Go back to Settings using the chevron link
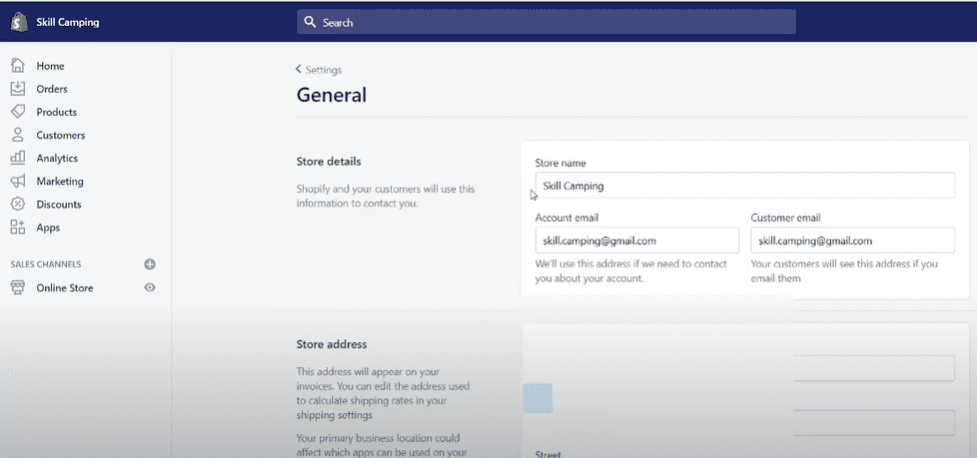Viewport: 977px width, 458px height. tap(318, 70)
